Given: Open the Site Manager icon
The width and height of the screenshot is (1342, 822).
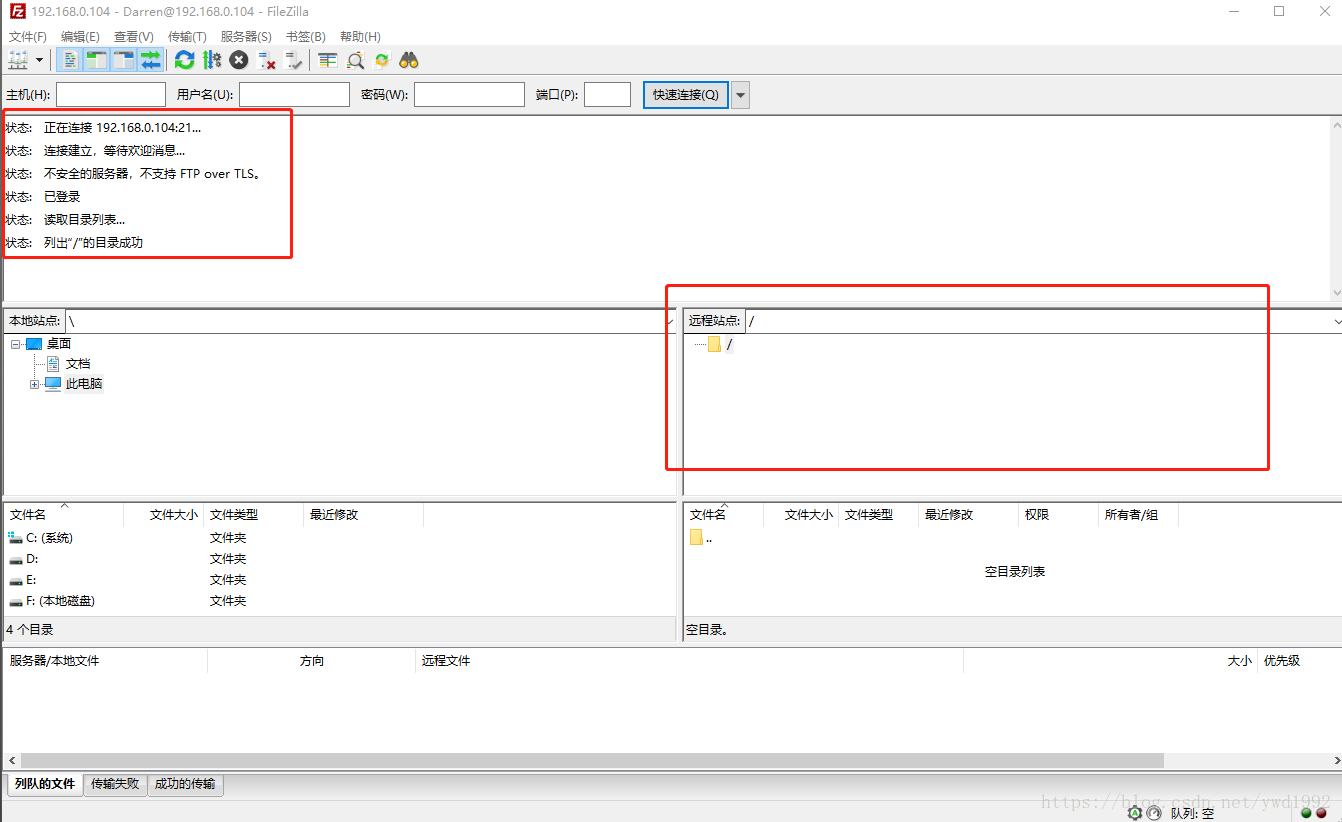Looking at the screenshot, I should (x=19, y=60).
